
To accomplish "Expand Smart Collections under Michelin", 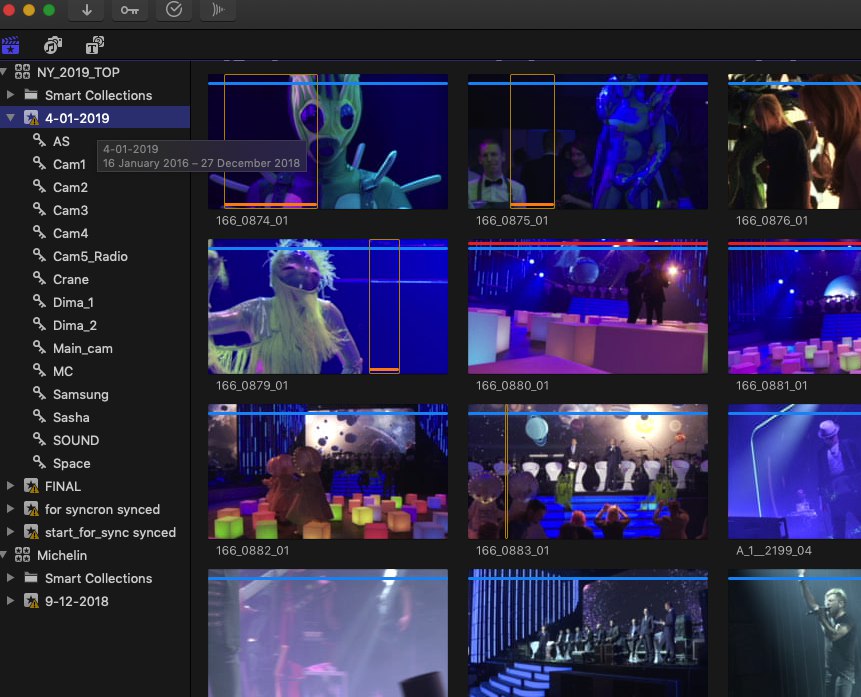I will [10, 578].
